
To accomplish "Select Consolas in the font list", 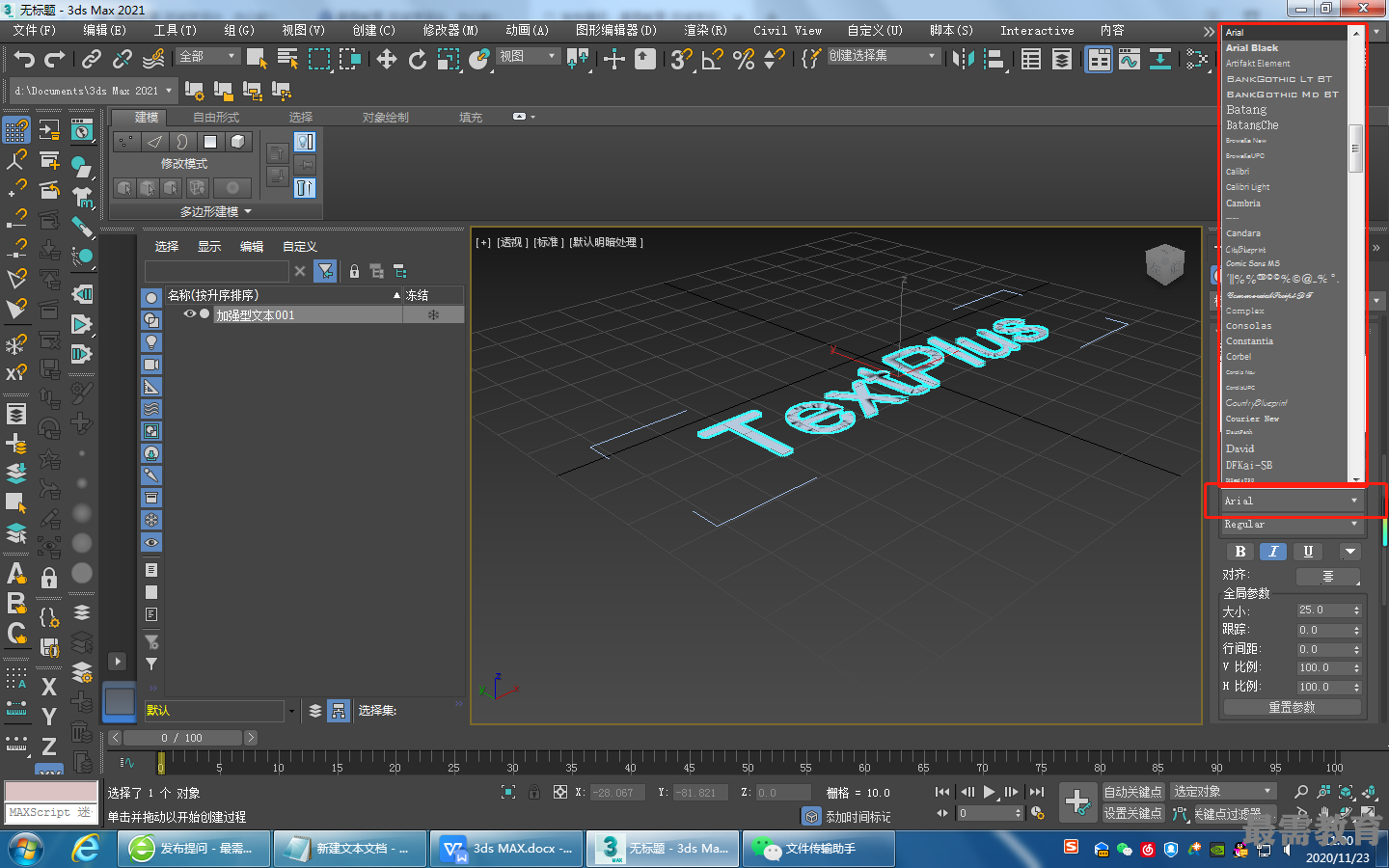I will click(x=1249, y=326).
